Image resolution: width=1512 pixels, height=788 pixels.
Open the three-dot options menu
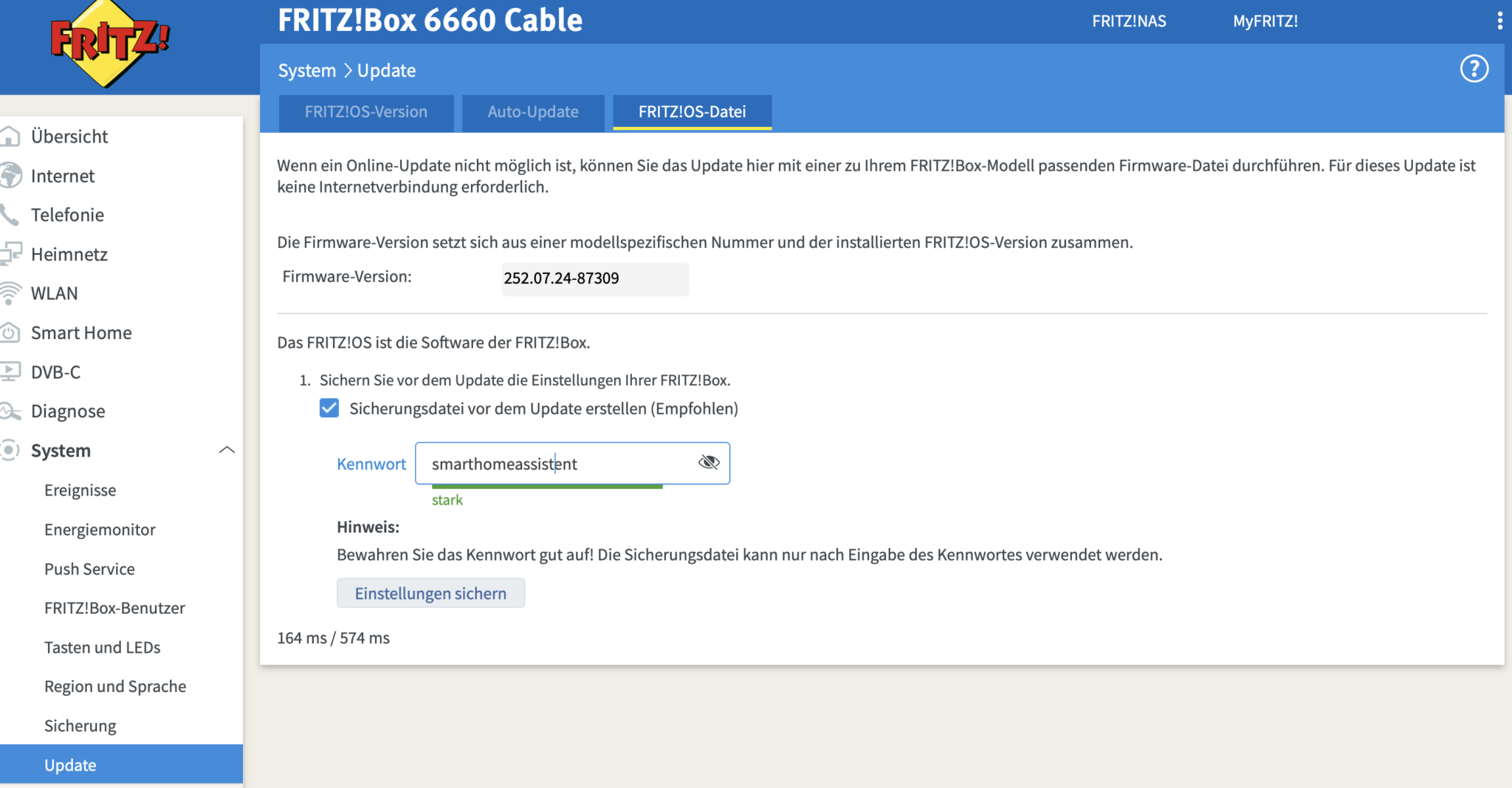[1499, 21]
